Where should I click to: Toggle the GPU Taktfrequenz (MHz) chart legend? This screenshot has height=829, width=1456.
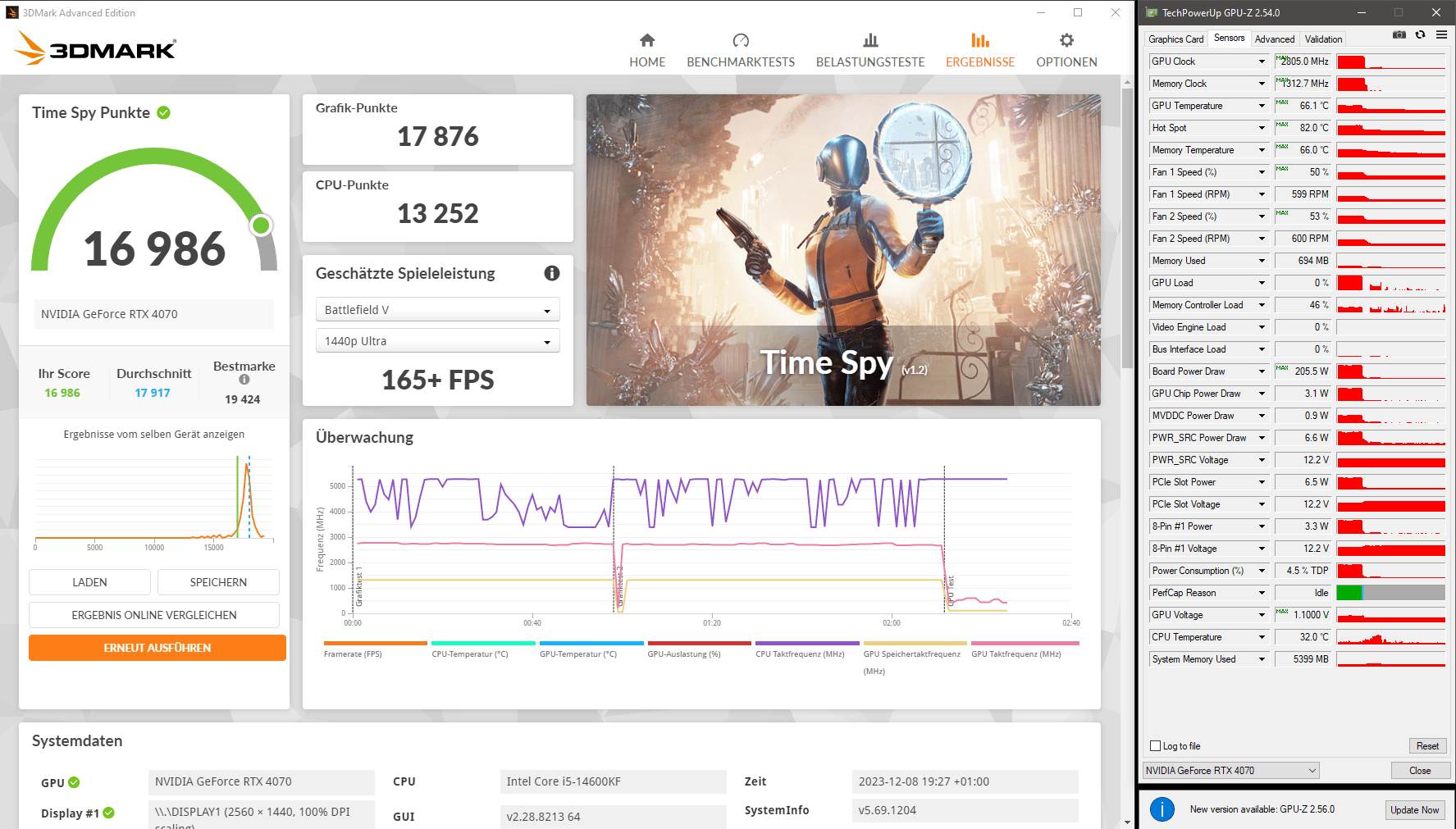1025,649
